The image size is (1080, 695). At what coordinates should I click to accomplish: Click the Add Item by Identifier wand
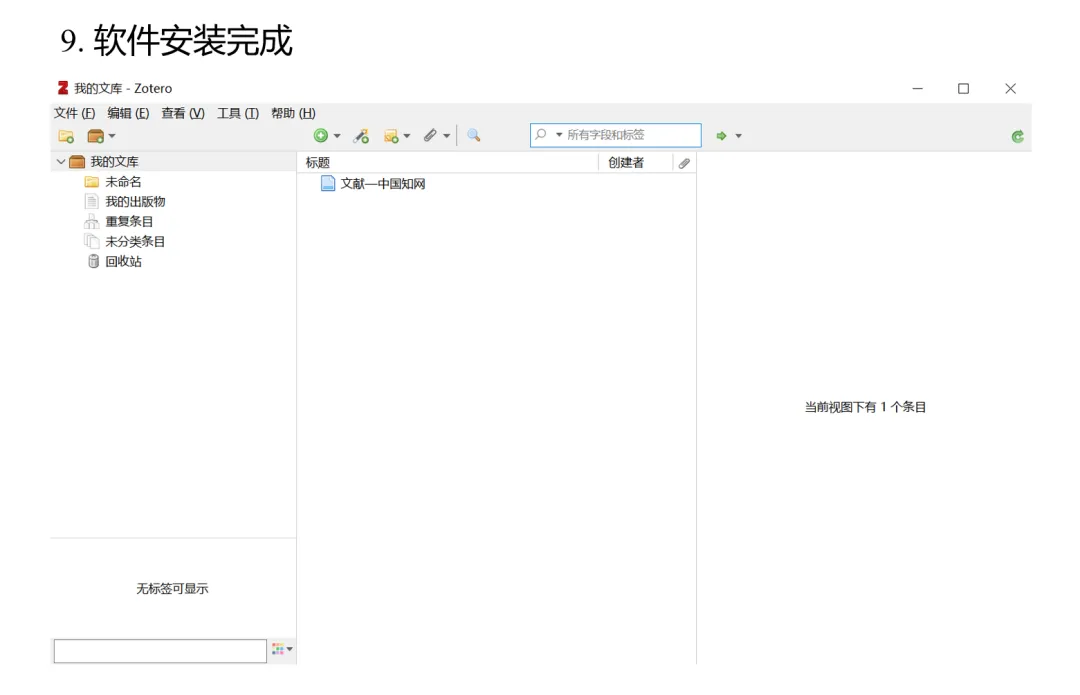coord(361,136)
